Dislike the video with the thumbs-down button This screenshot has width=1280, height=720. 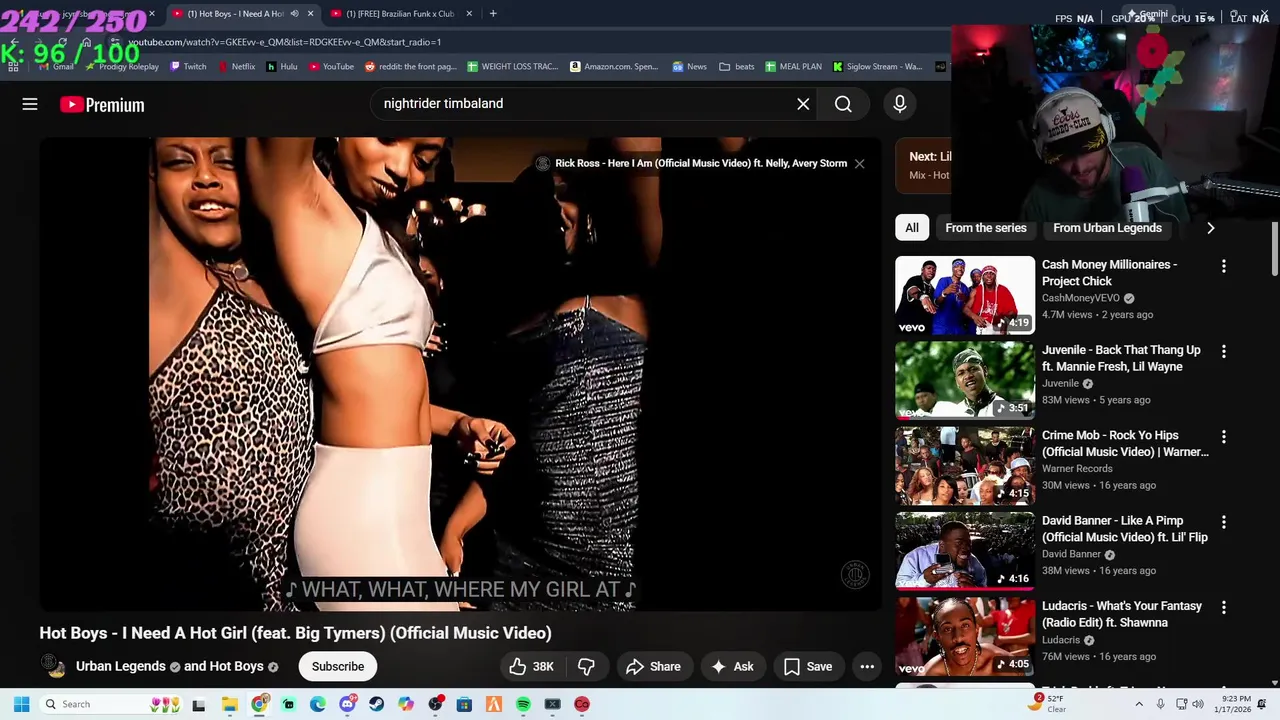(x=586, y=666)
